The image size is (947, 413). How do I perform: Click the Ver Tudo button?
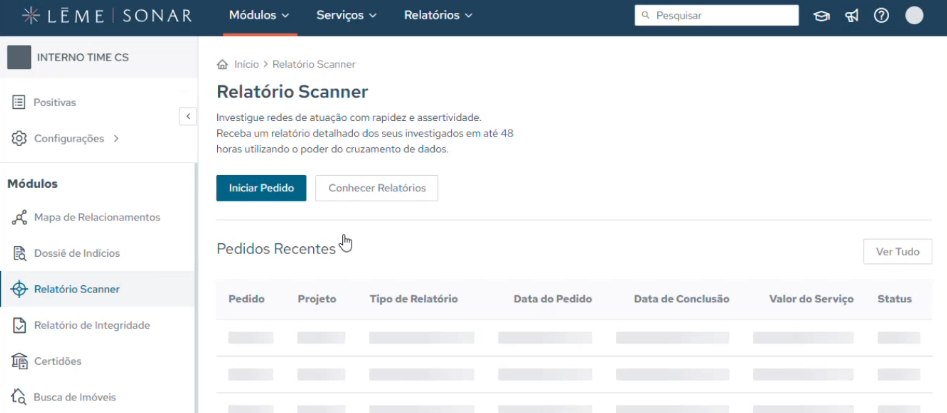(x=897, y=252)
